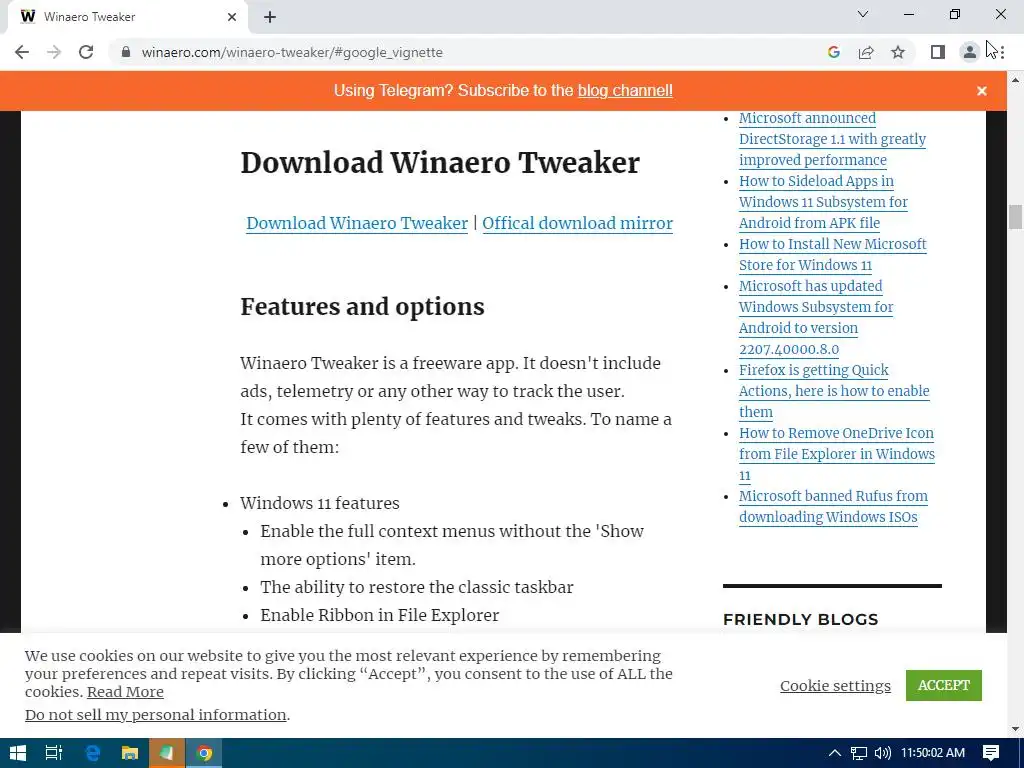This screenshot has height=768, width=1024.
Task: Launch Edge from the taskbar
Action: pyautogui.click(x=92, y=753)
